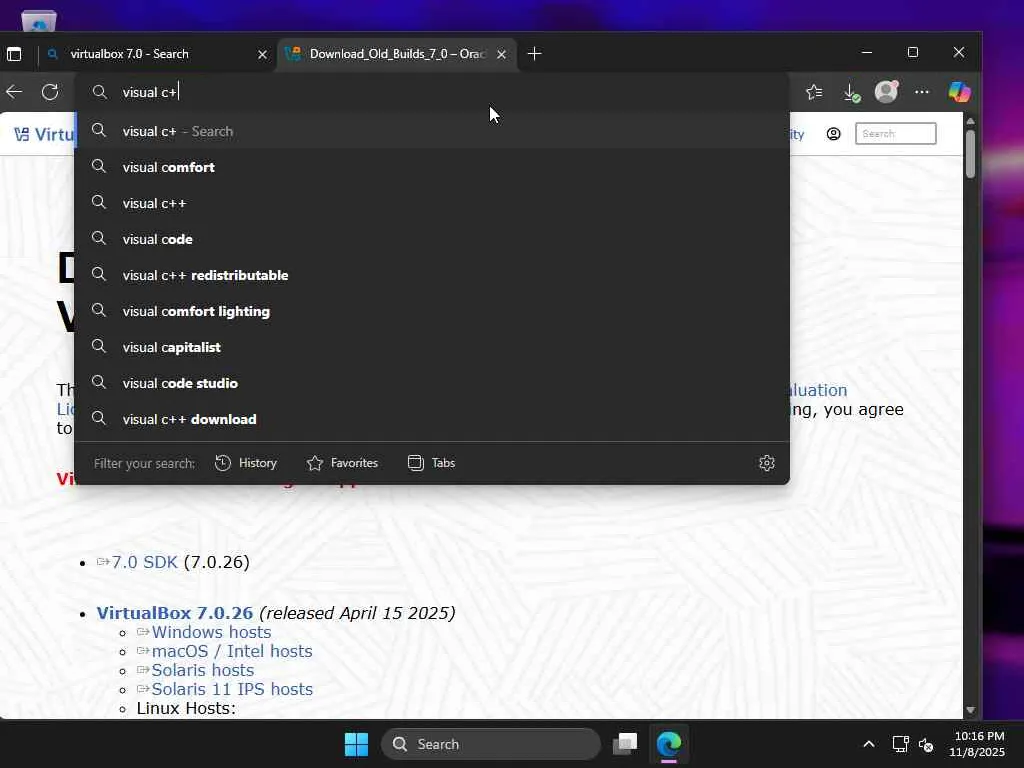Click the VirtualBox site Search field

point(895,134)
